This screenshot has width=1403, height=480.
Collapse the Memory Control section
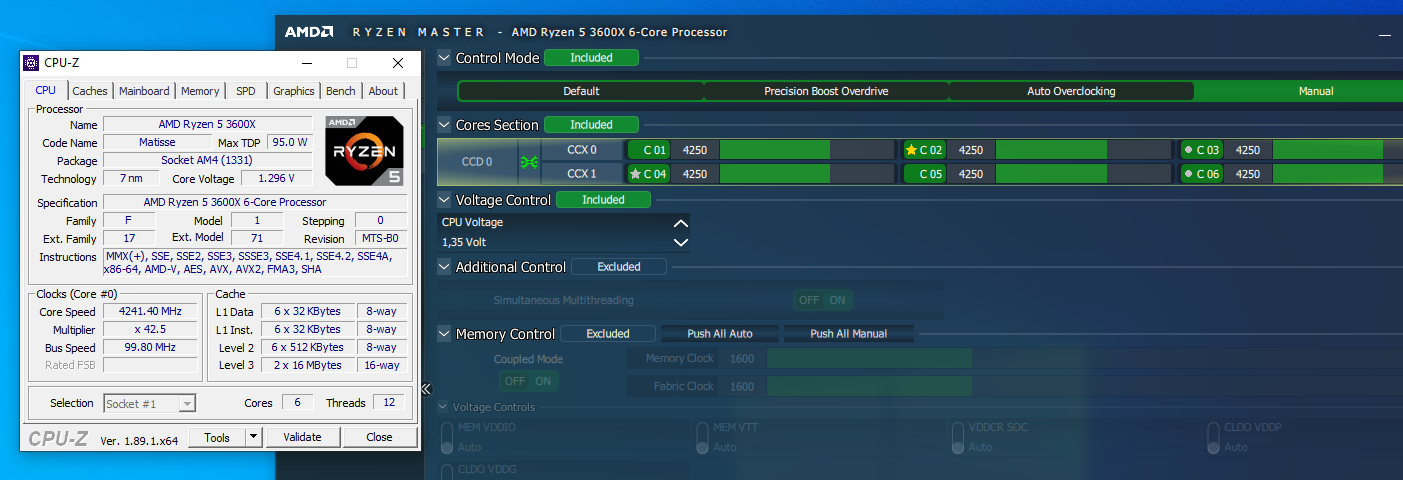tap(444, 333)
